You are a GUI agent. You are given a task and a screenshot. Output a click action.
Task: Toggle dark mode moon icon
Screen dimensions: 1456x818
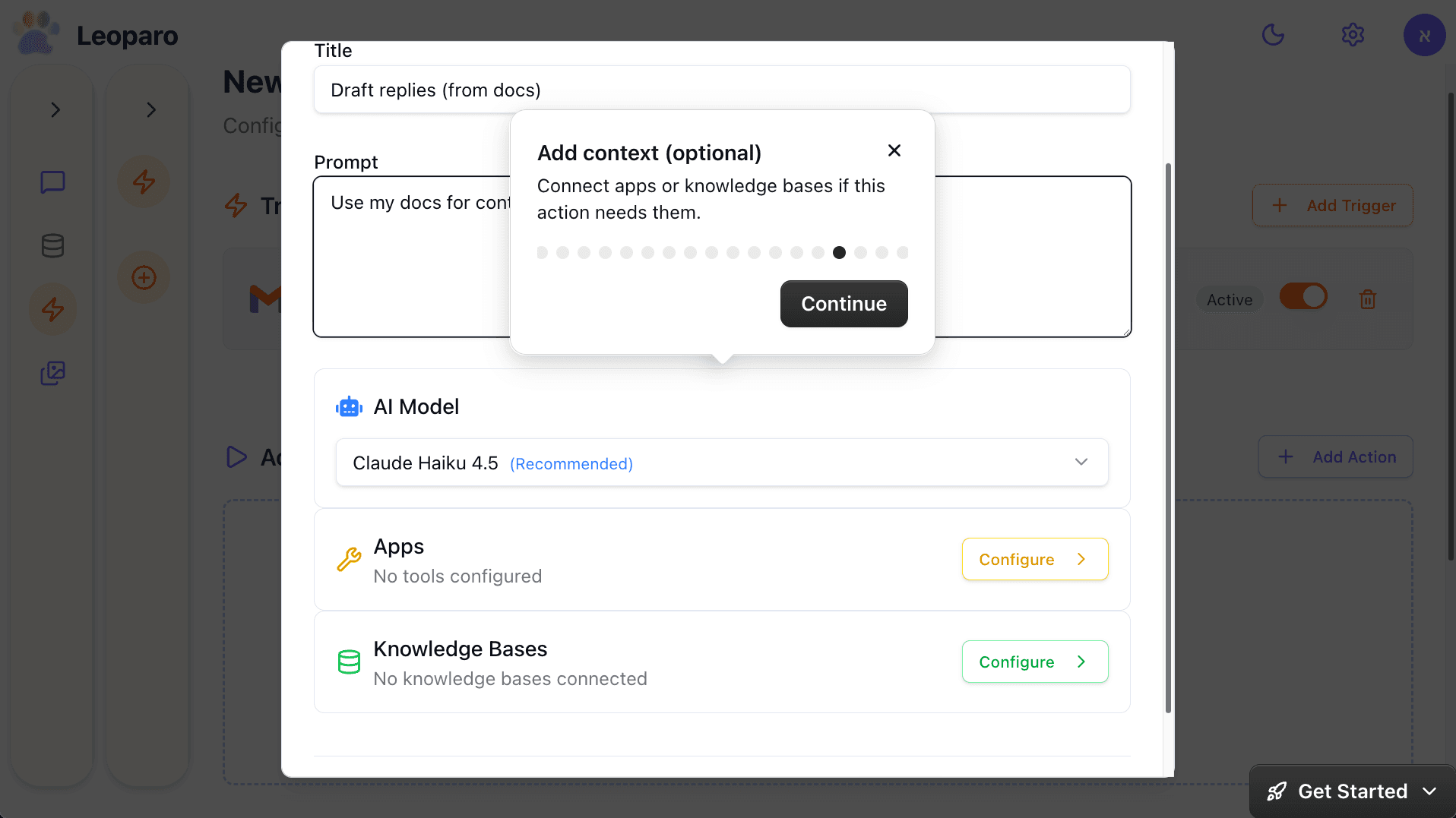pyautogui.click(x=1273, y=35)
